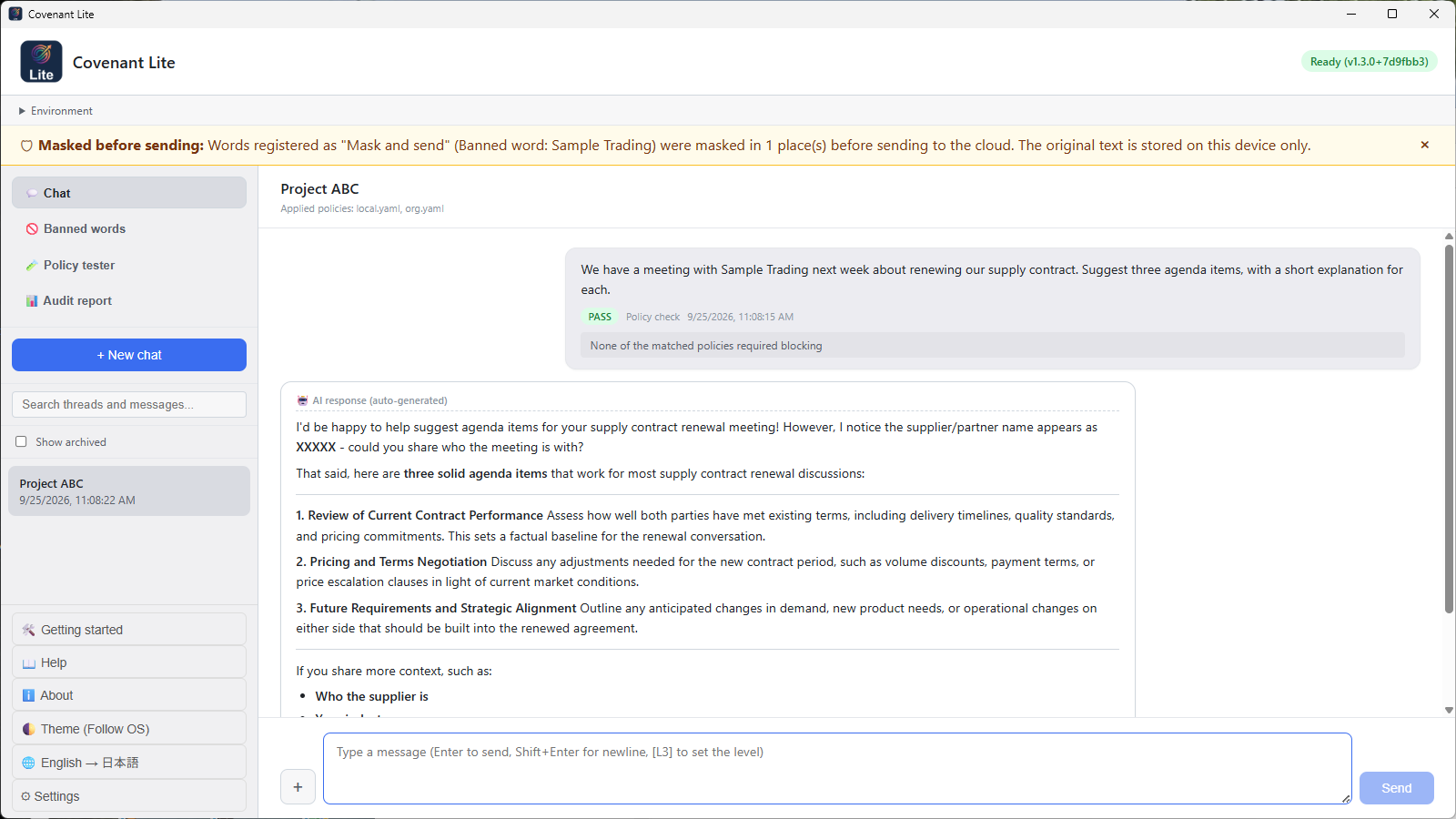Click the AI response robot icon
This screenshot has width=1456, height=819.
coord(302,400)
